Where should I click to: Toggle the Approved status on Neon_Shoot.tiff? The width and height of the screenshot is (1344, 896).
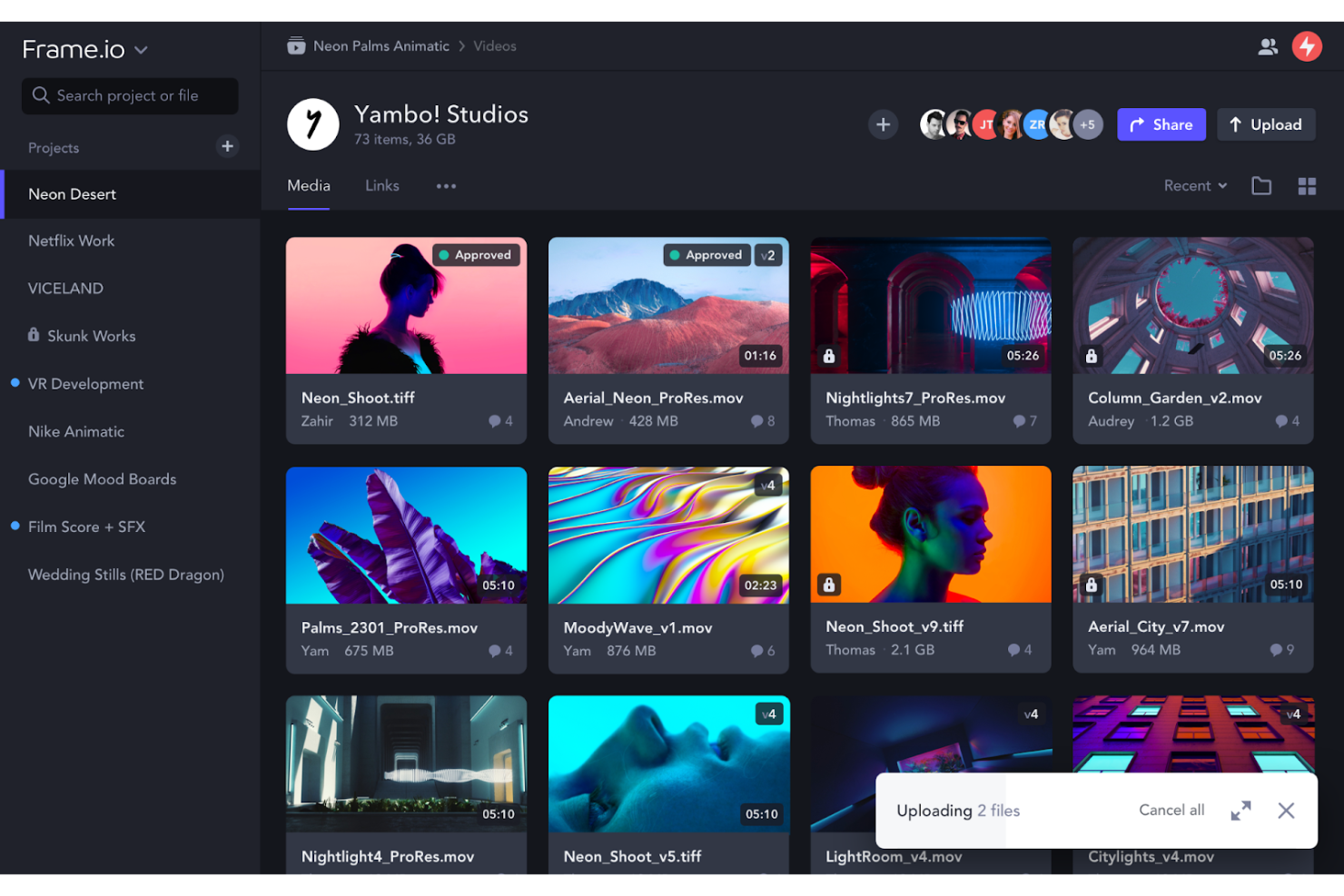tap(476, 255)
